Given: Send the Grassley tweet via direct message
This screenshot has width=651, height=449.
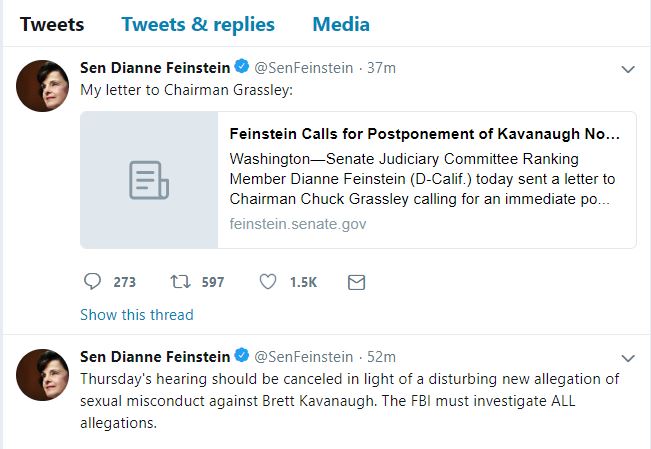Looking at the screenshot, I should coord(355,282).
